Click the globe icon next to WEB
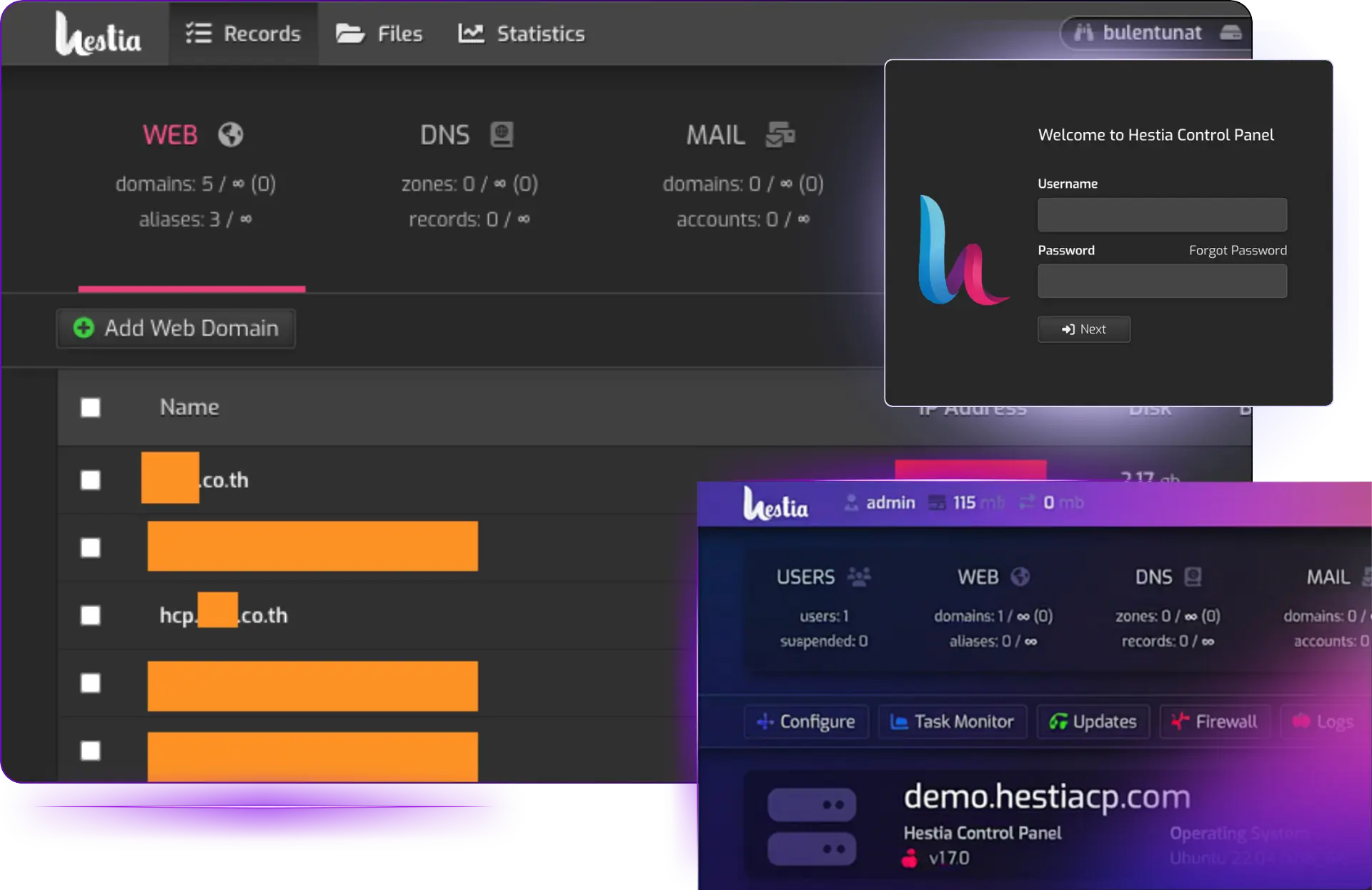The image size is (1372, 890). click(x=231, y=134)
